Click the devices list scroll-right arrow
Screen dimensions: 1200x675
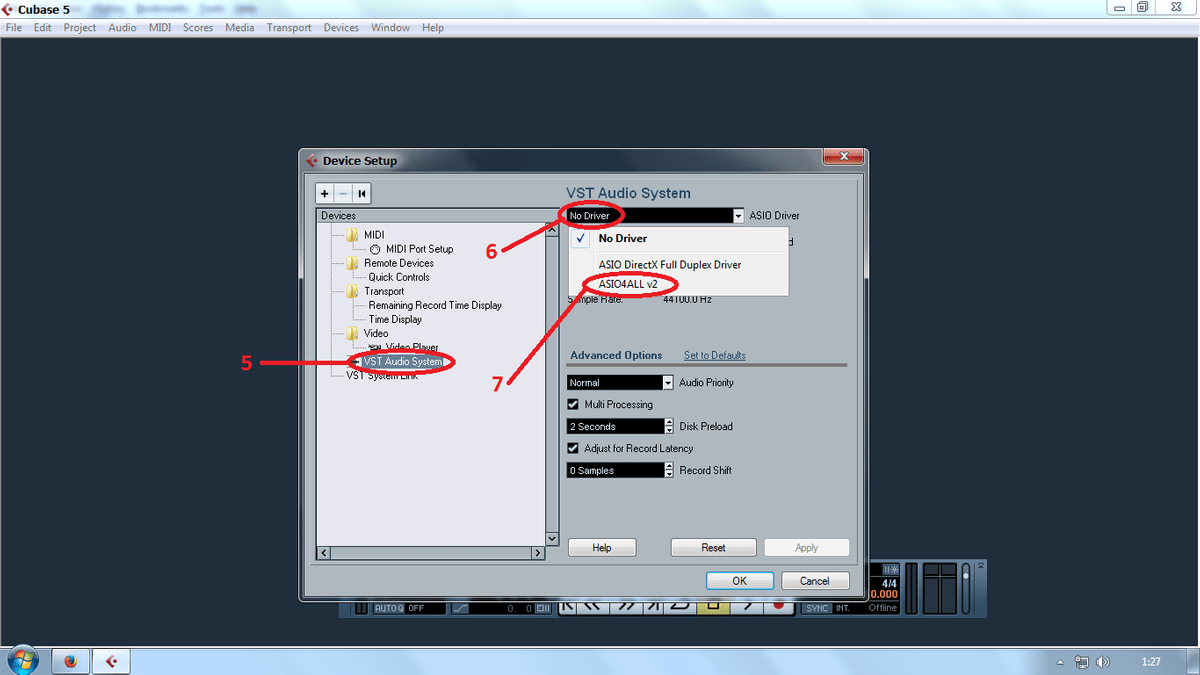pyautogui.click(x=537, y=553)
